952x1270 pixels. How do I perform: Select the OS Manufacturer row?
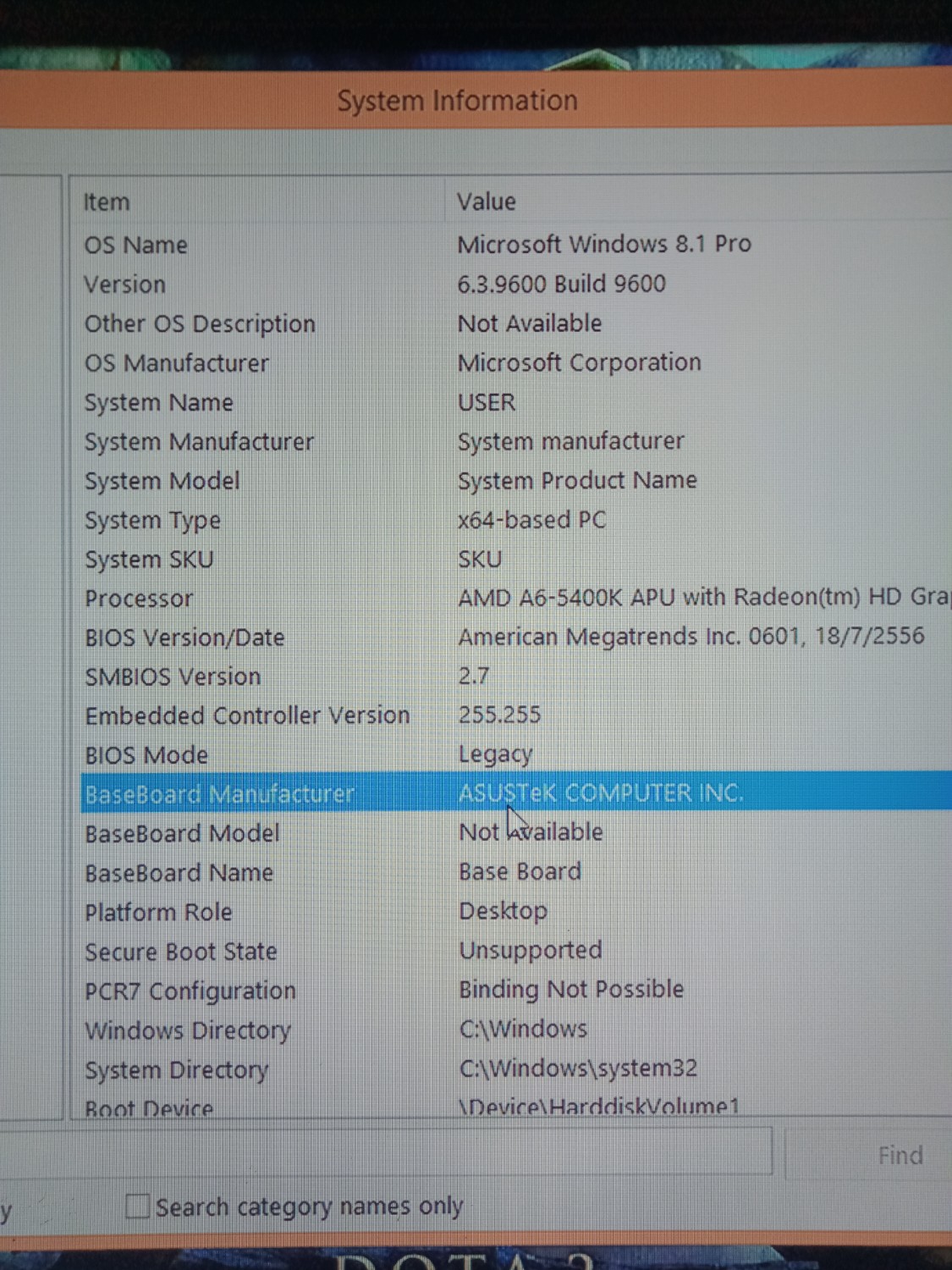click(515, 362)
